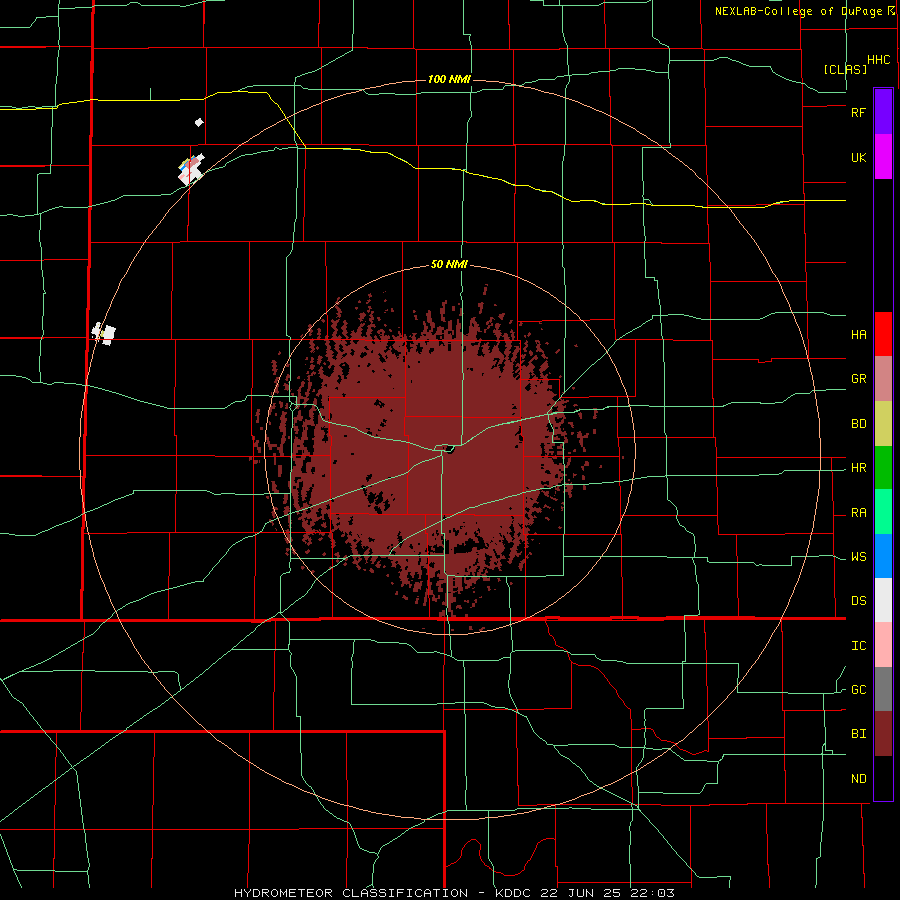This screenshot has height=900, width=900.
Task: Click the ND black legend swatch
Action: coord(883,778)
